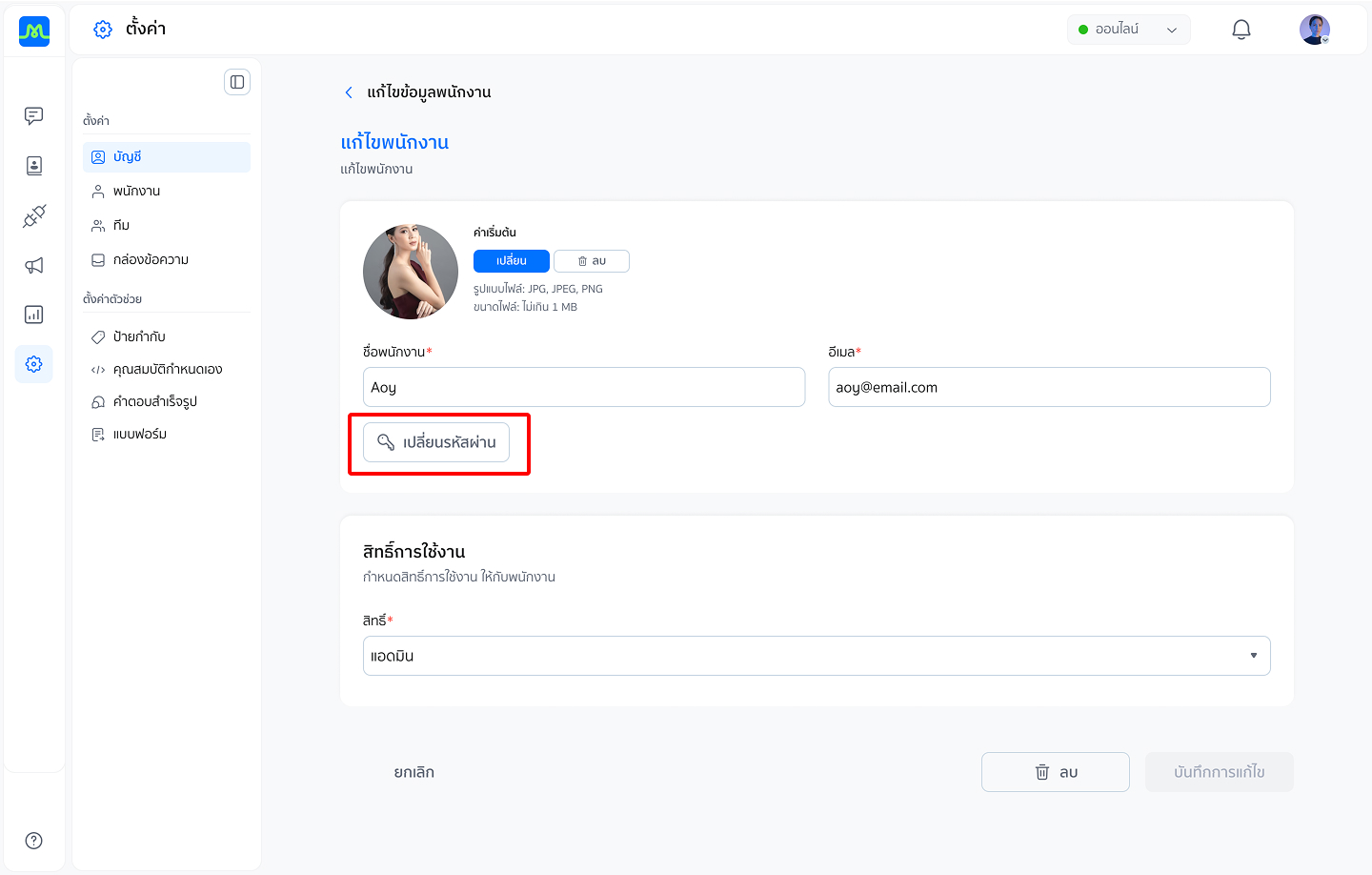
Task: Select บัญชี in the settings menu
Action: coord(167,157)
